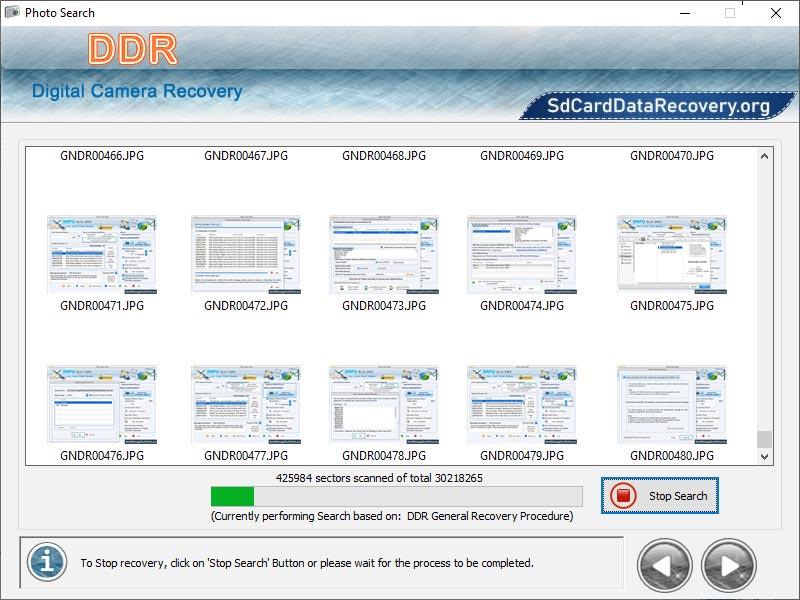Minimize the Photo Search window
This screenshot has height=600, width=800.
[x=685, y=13]
